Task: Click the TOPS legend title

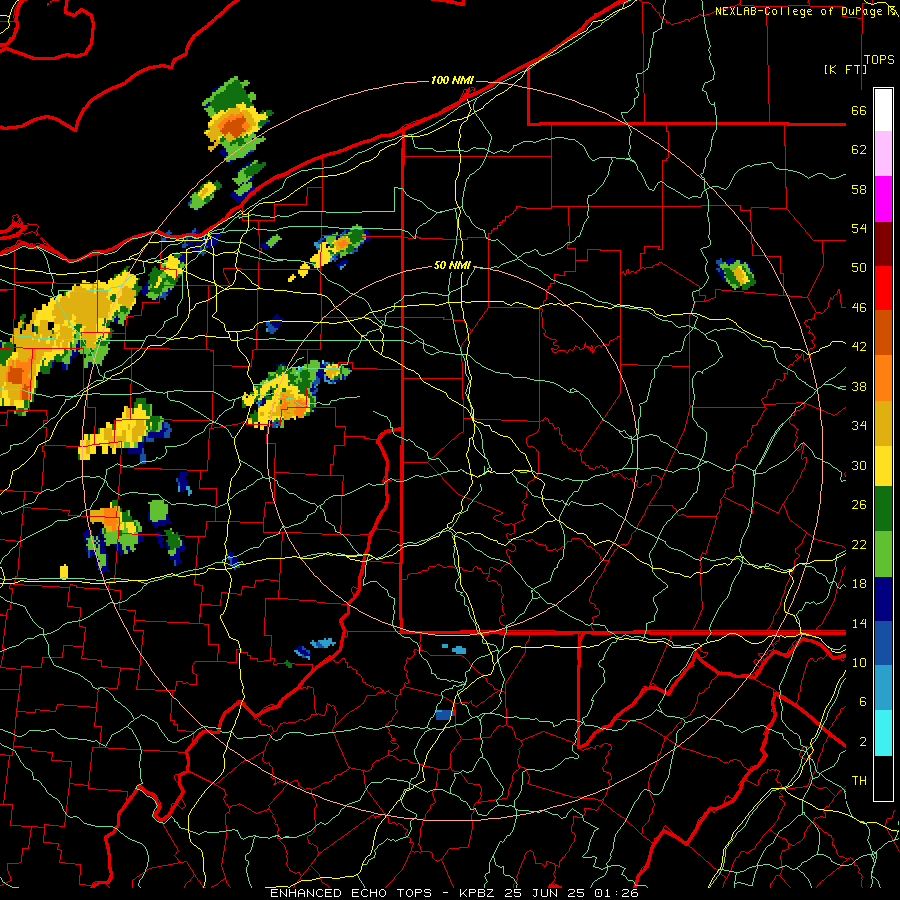Action: (879, 59)
